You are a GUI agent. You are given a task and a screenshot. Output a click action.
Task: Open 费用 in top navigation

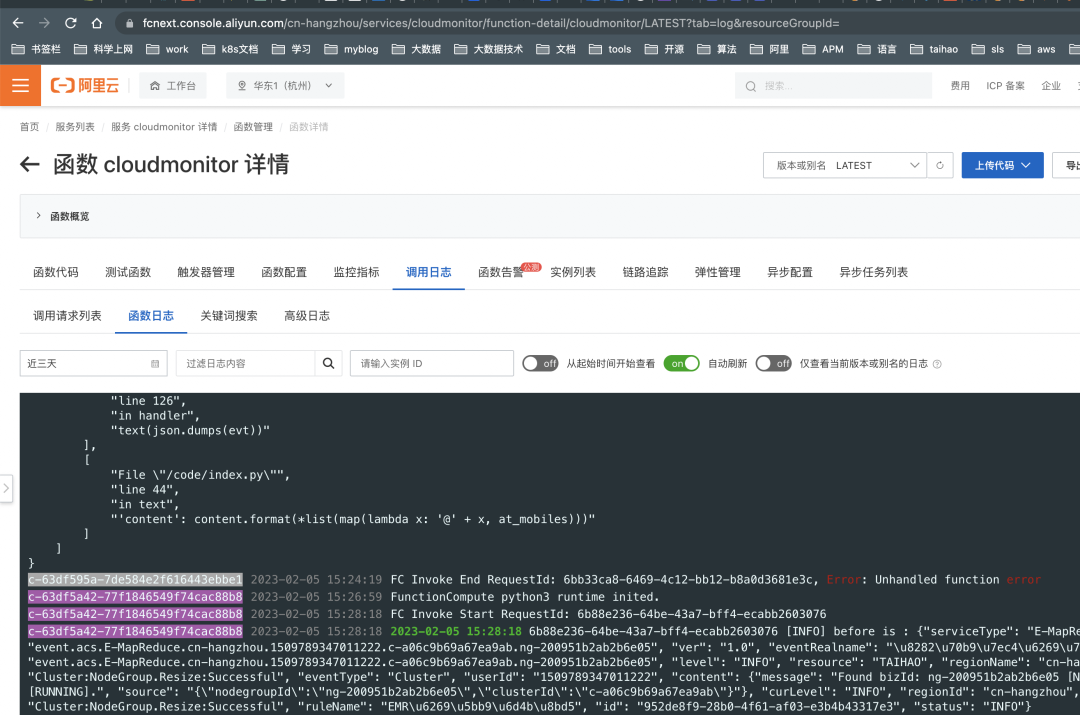[959, 86]
